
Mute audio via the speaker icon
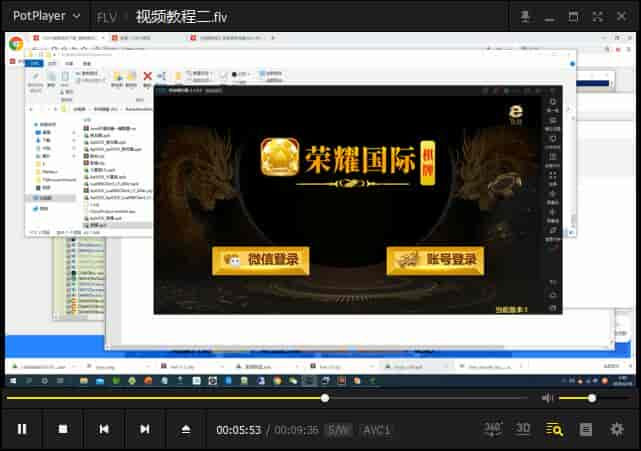coord(547,398)
